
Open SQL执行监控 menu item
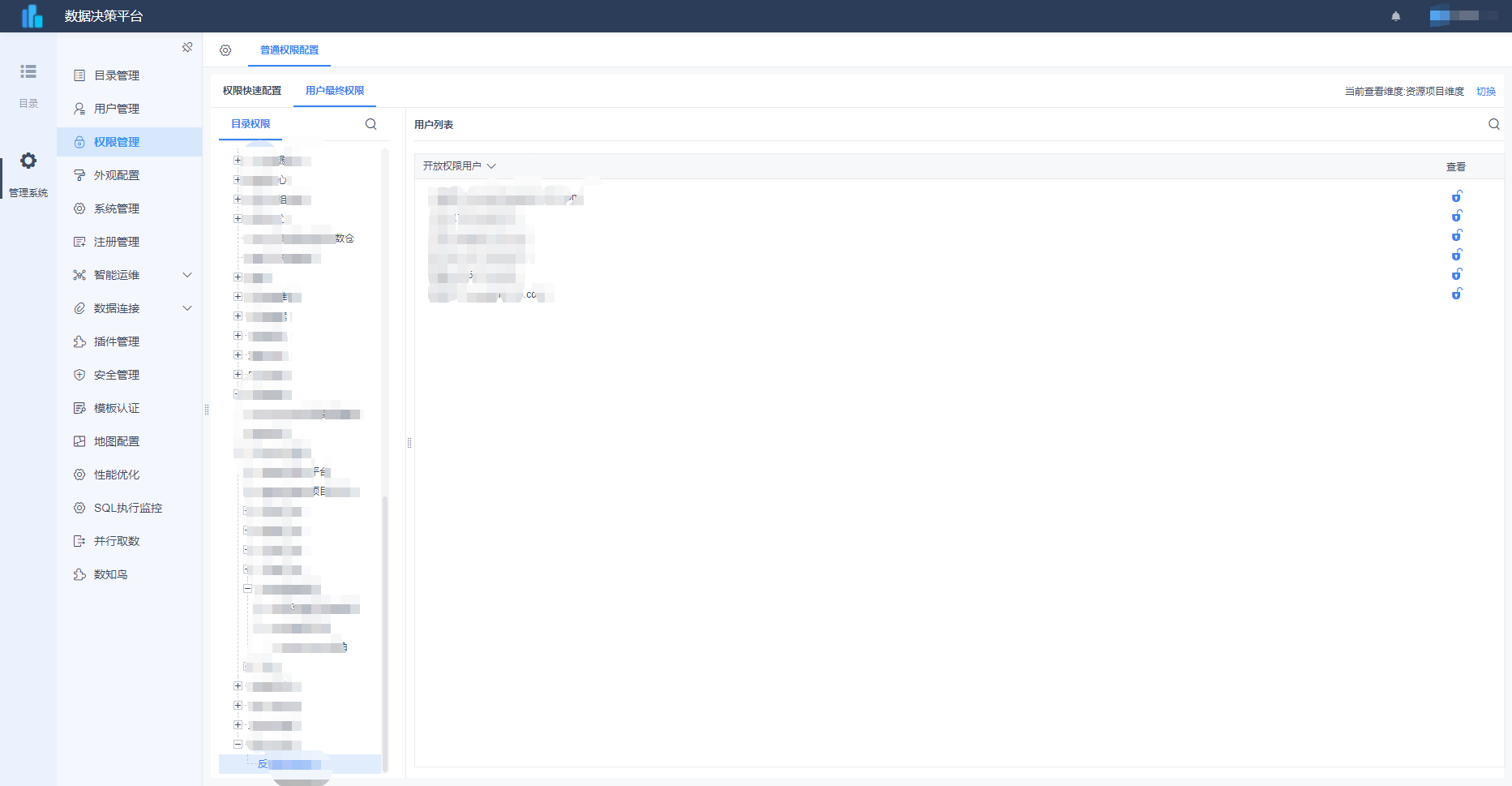[130, 508]
